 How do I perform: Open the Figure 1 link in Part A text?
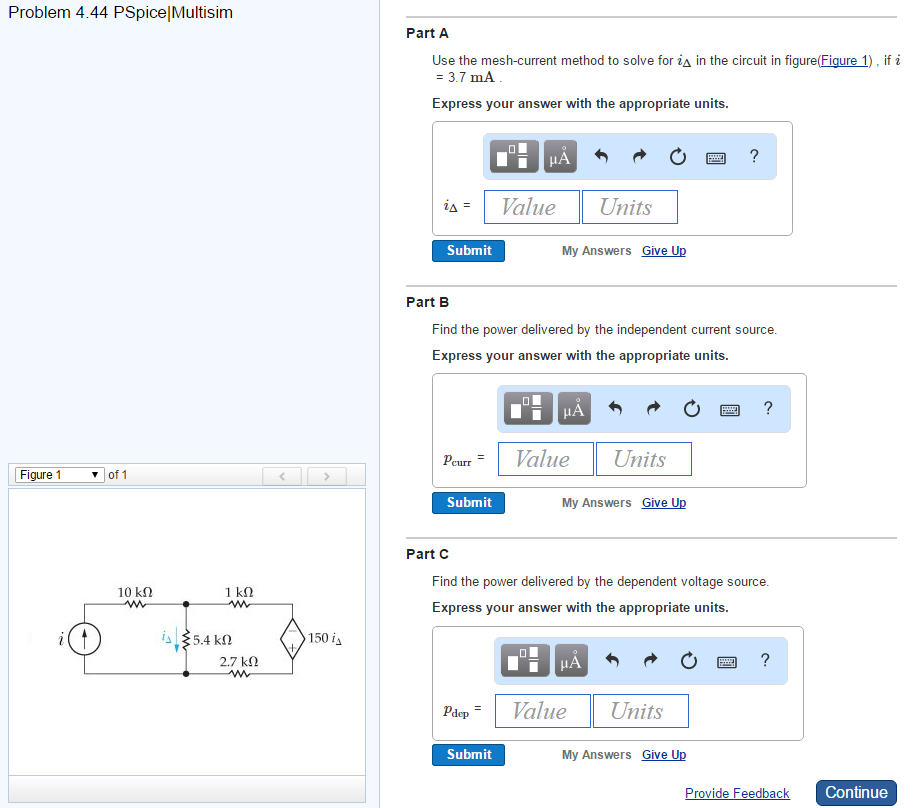click(x=844, y=60)
